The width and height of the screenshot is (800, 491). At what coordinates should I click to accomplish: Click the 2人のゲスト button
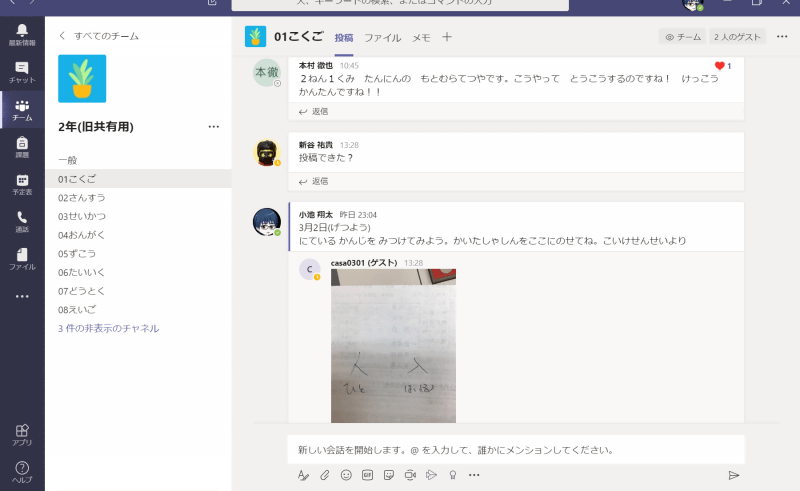tap(737, 37)
